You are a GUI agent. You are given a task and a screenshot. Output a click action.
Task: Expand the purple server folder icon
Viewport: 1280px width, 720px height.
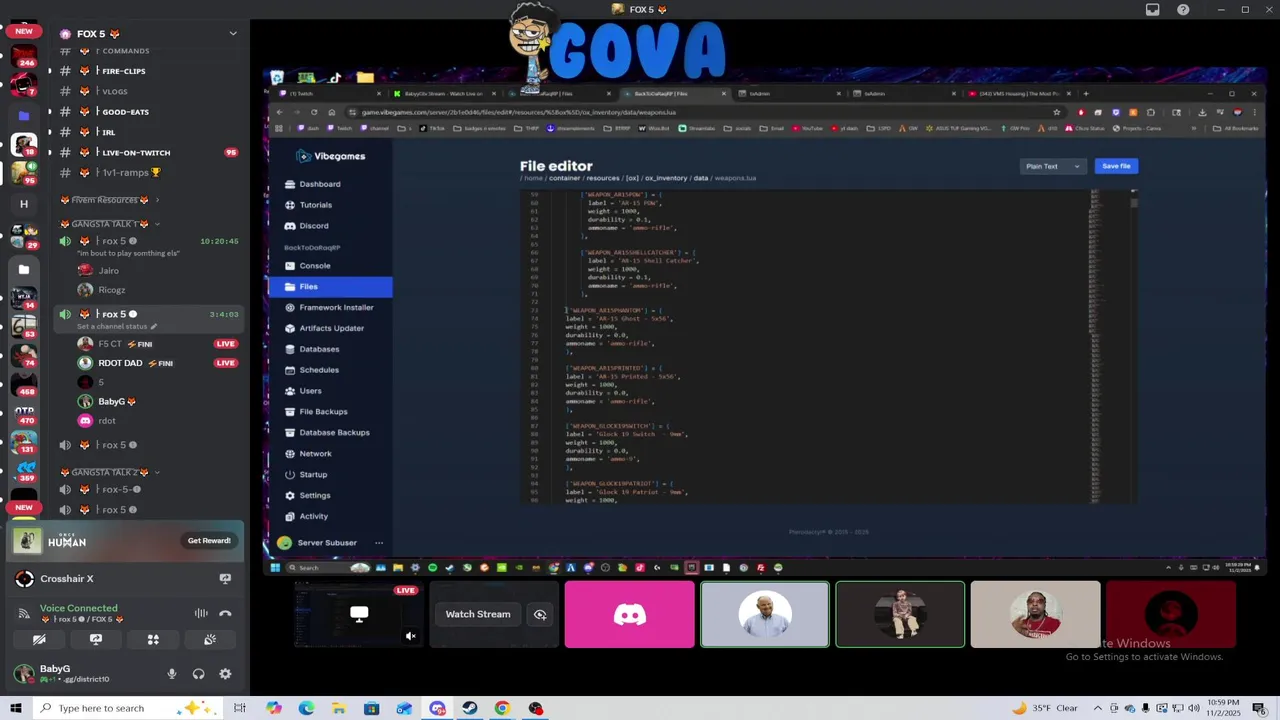[24, 115]
